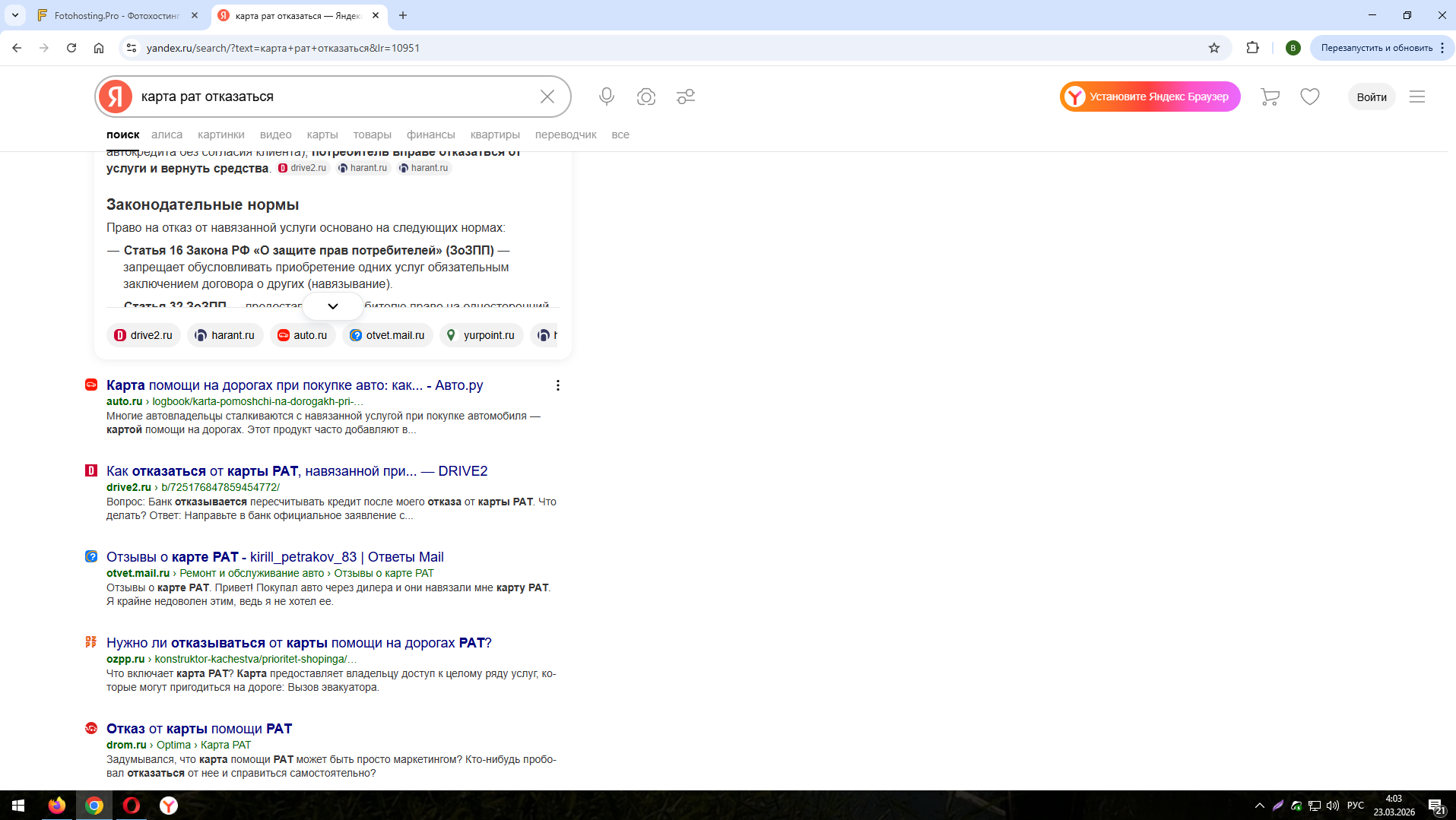The width and height of the screenshot is (1456, 820).
Task: Select the алиса search category
Action: pos(167,135)
